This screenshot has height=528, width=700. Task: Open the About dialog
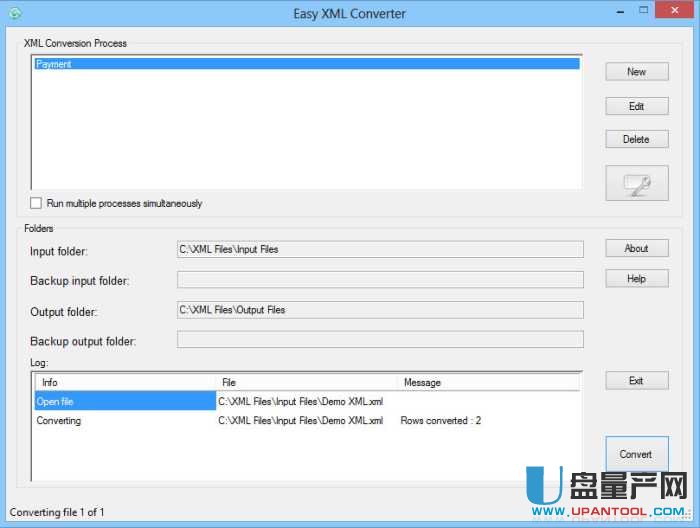coord(636,248)
